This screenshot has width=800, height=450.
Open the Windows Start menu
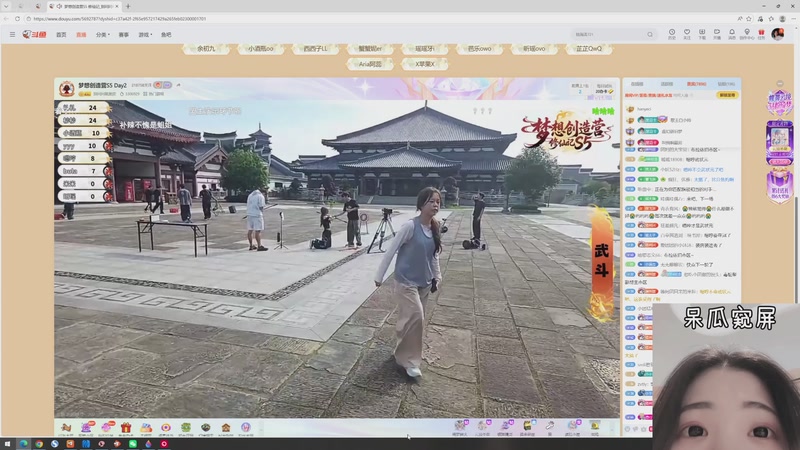7,444
